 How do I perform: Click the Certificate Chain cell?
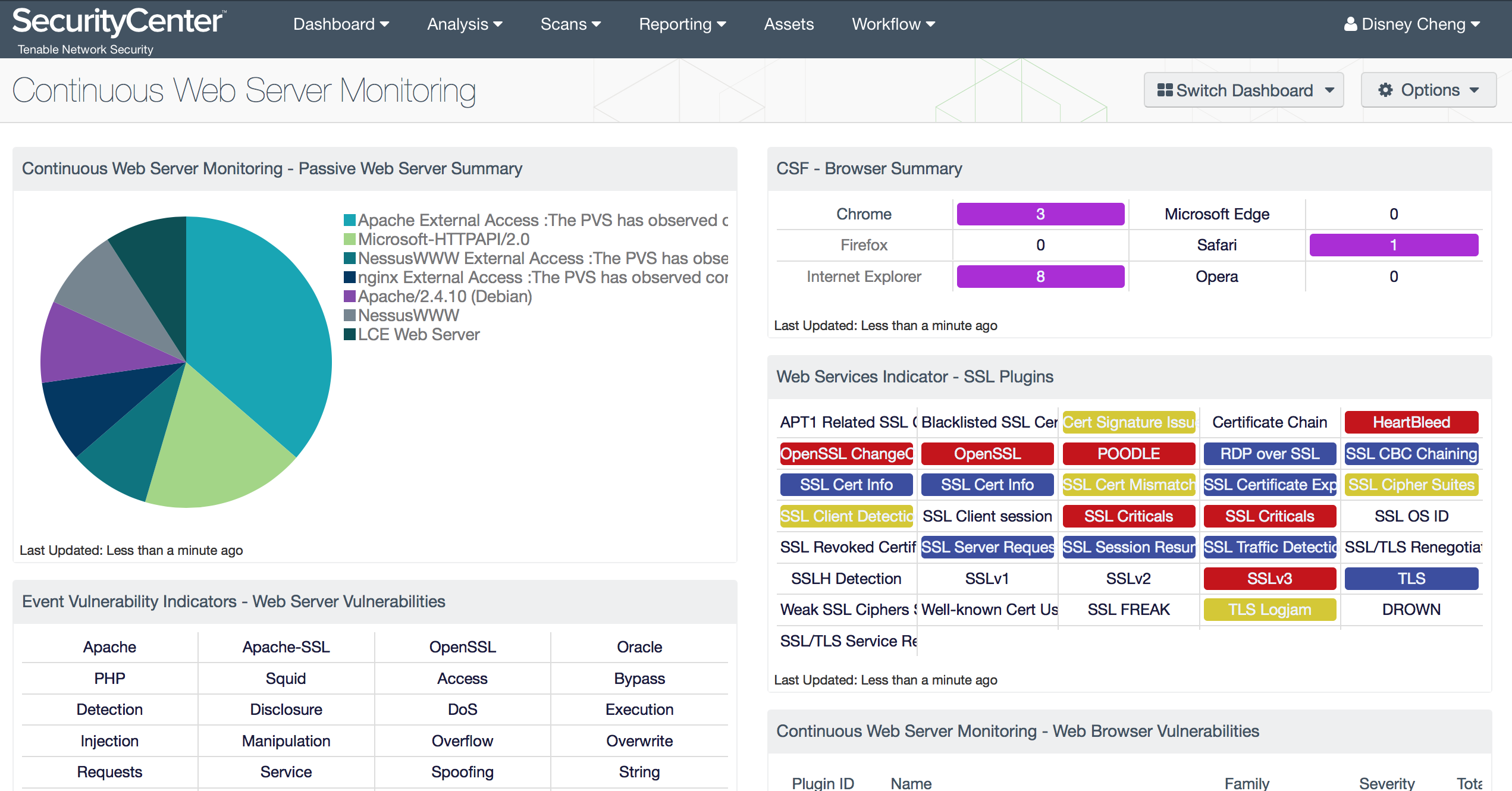pos(1270,422)
